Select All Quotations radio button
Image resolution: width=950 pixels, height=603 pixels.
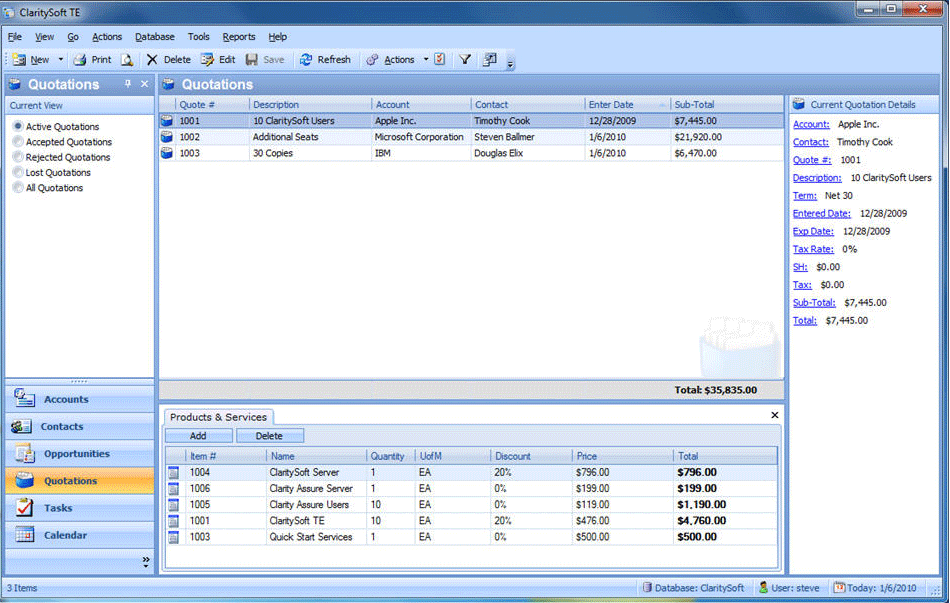[18, 187]
